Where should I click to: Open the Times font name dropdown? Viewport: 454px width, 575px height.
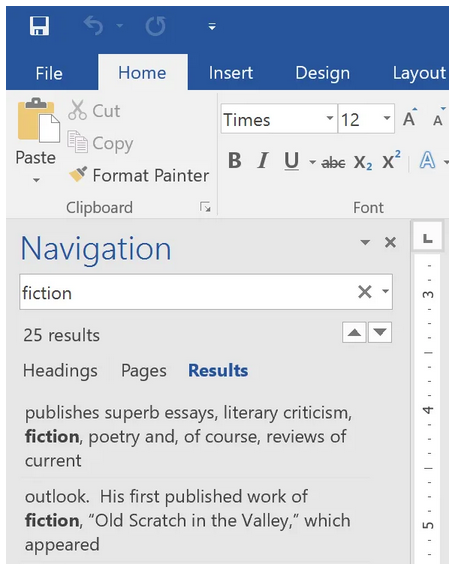point(330,118)
